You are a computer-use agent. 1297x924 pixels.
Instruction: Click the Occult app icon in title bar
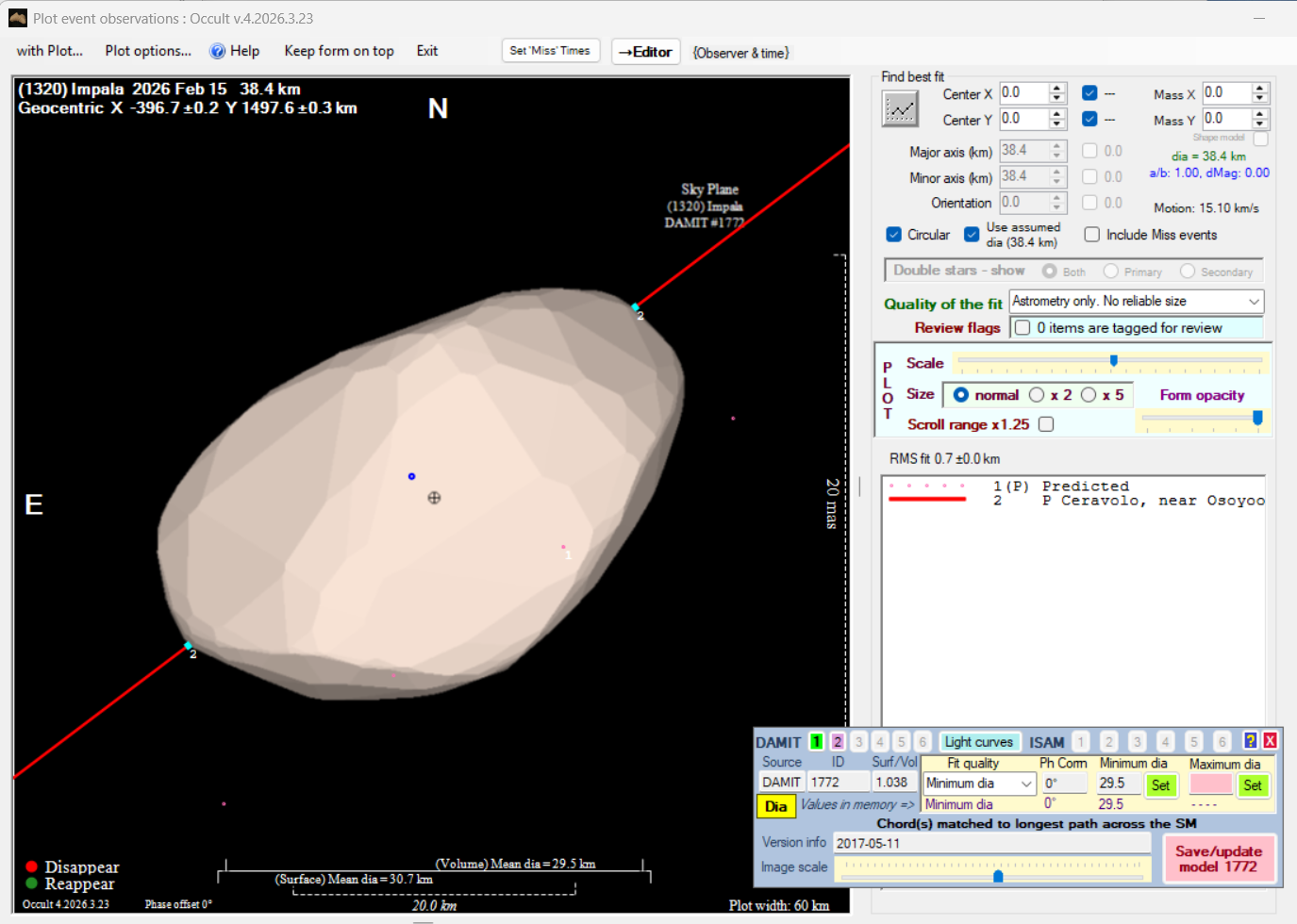17,18
